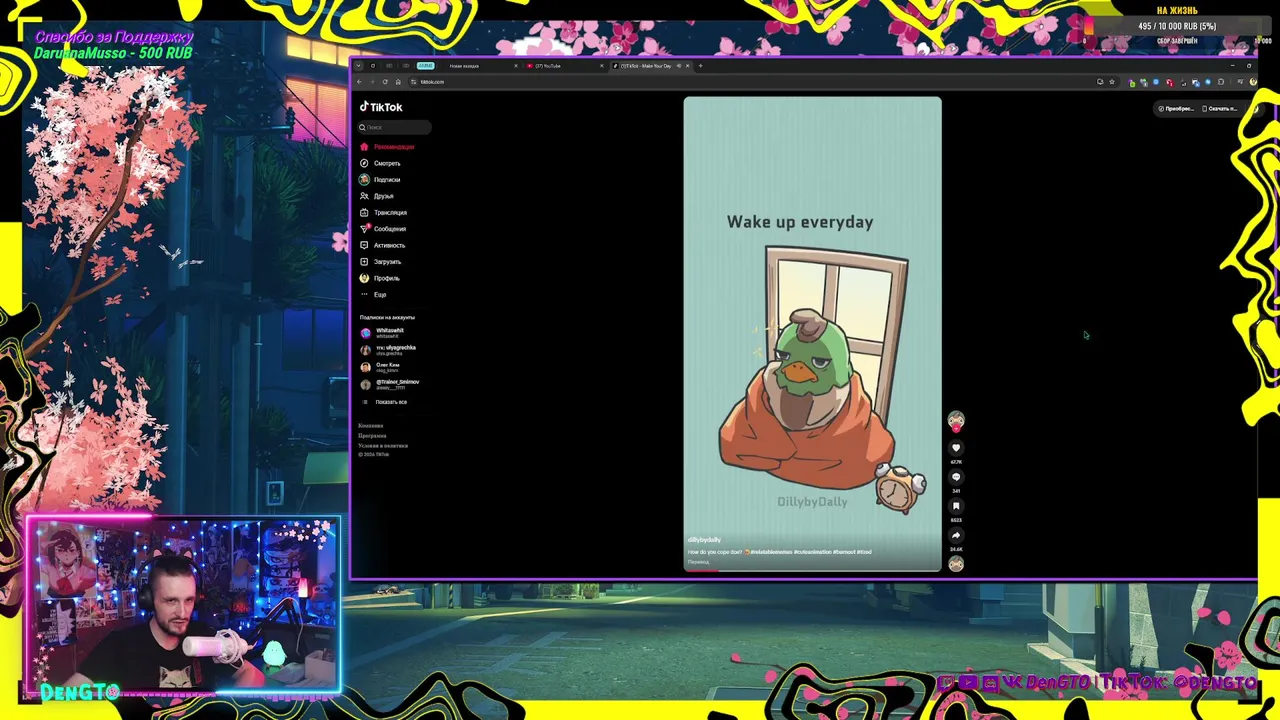Viewport: 1280px width, 720px height.
Task: Click the donation goal progress bar overlay
Action: [1177, 26]
